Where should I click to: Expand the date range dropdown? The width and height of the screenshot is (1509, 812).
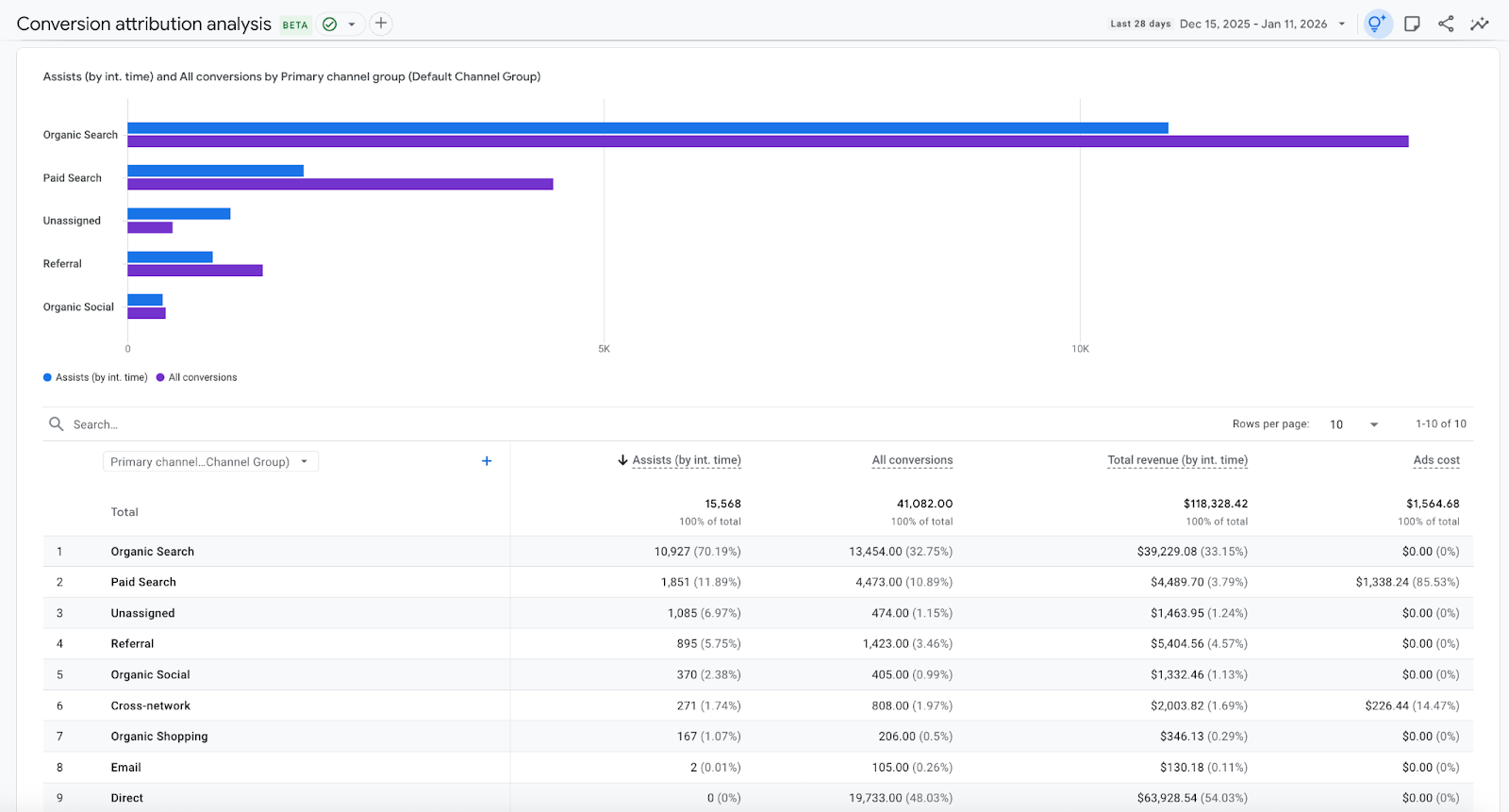tap(1341, 25)
